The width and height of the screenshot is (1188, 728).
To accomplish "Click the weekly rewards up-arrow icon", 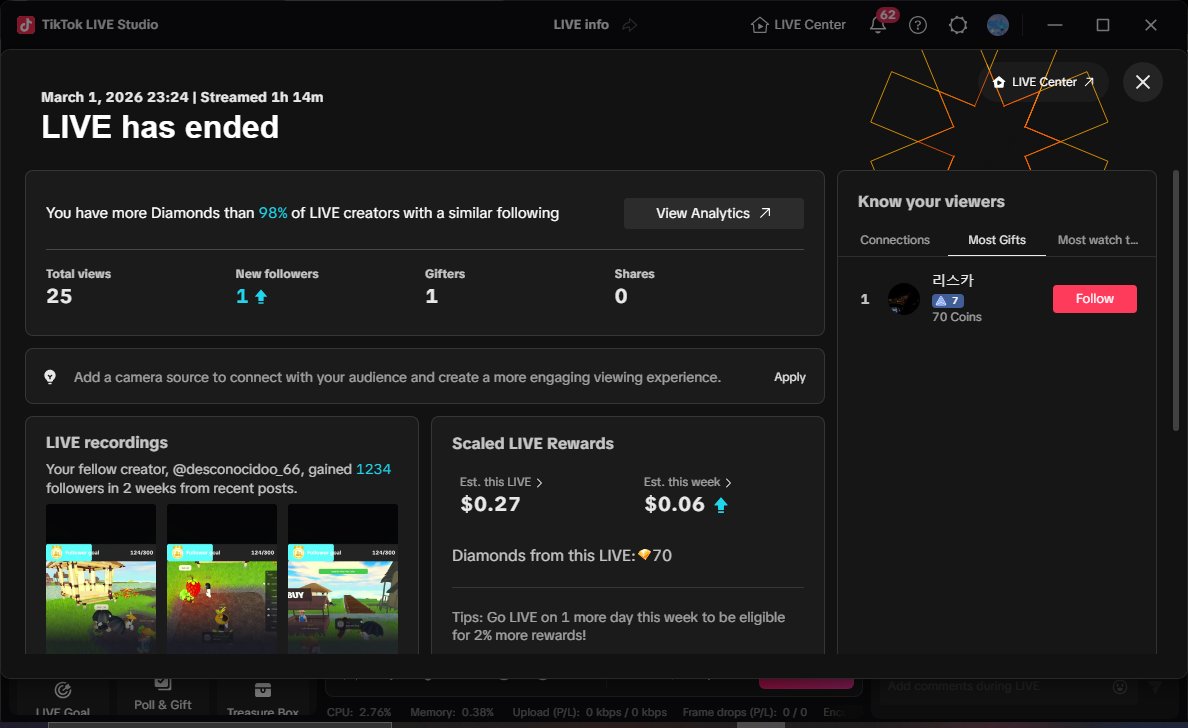I will tap(721, 505).
